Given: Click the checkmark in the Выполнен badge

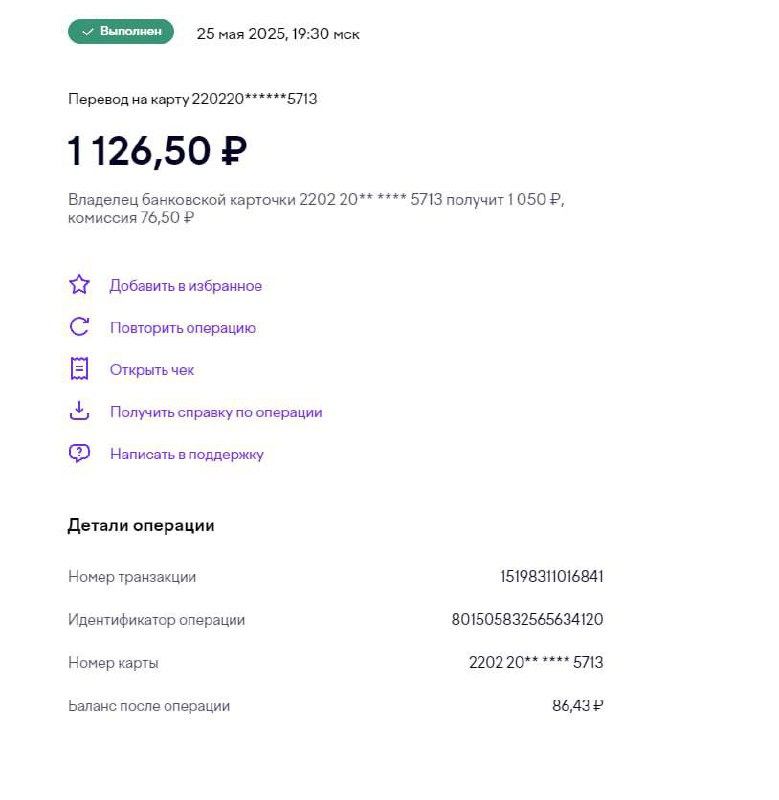Looking at the screenshot, I should point(88,32).
